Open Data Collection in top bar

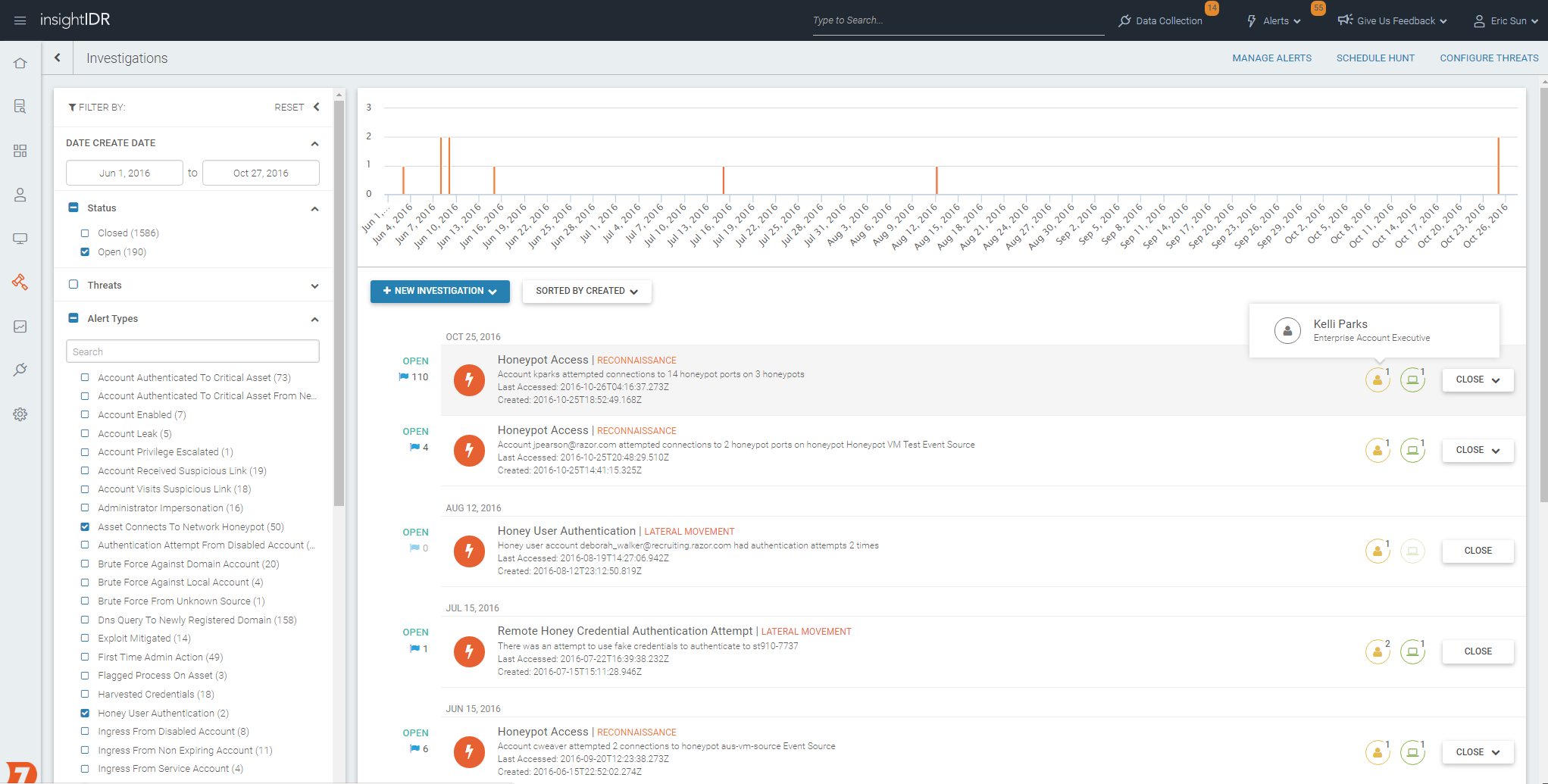[1161, 21]
